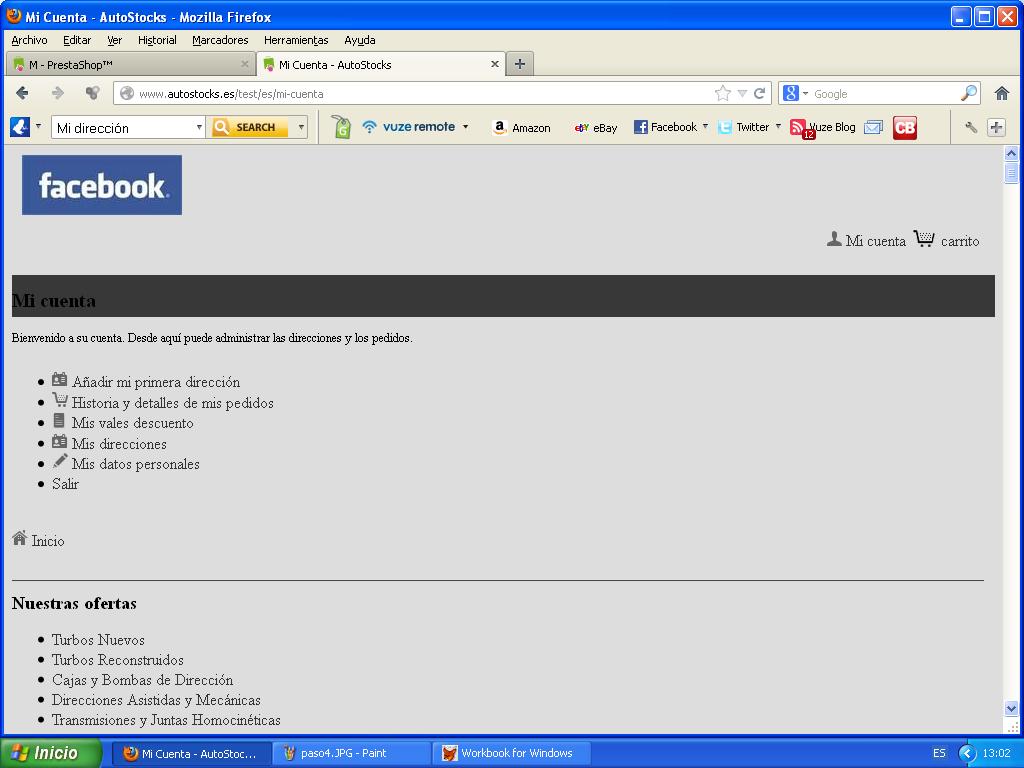The height and width of the screenshot is (768, 1024).
Task: Click the ES language indicator in tray
Action: [939, 753]
